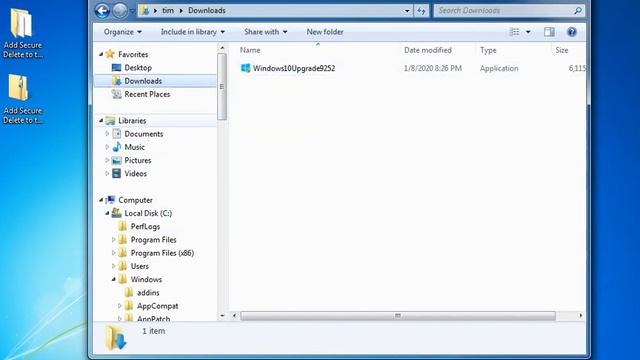Open Help with the question mark icon
This screenshot has height=360, width=640.
pos(572,32)
